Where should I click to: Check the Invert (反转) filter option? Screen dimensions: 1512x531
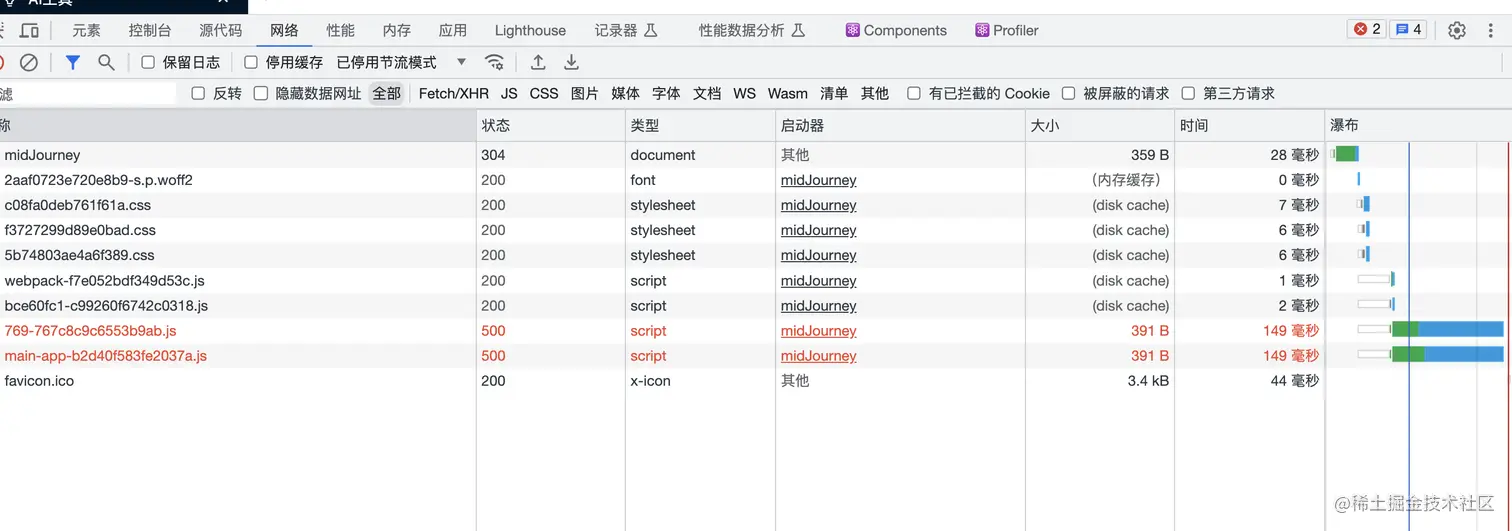coord(198,93)
